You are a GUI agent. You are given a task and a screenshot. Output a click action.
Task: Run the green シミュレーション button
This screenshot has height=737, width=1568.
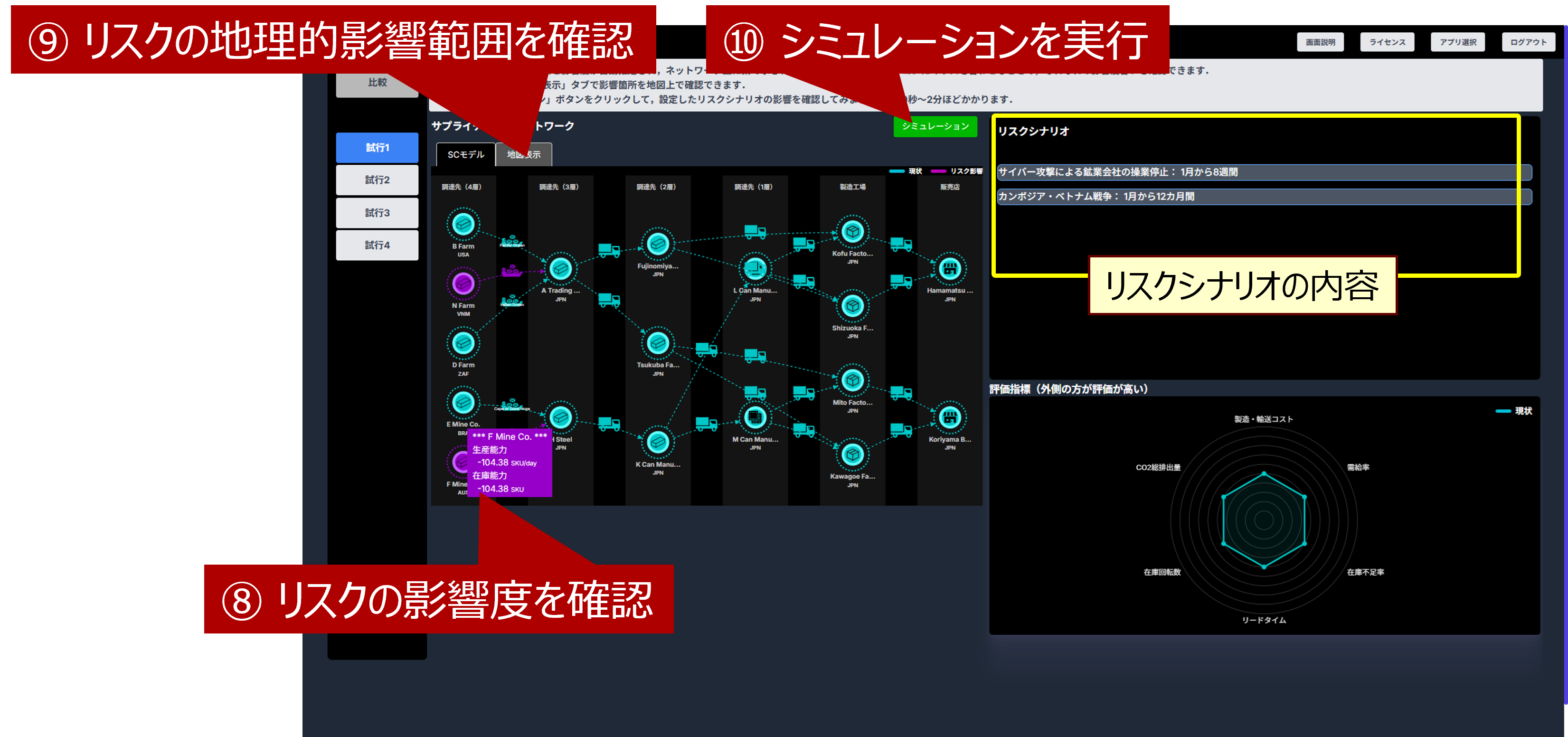pos(935,126)
